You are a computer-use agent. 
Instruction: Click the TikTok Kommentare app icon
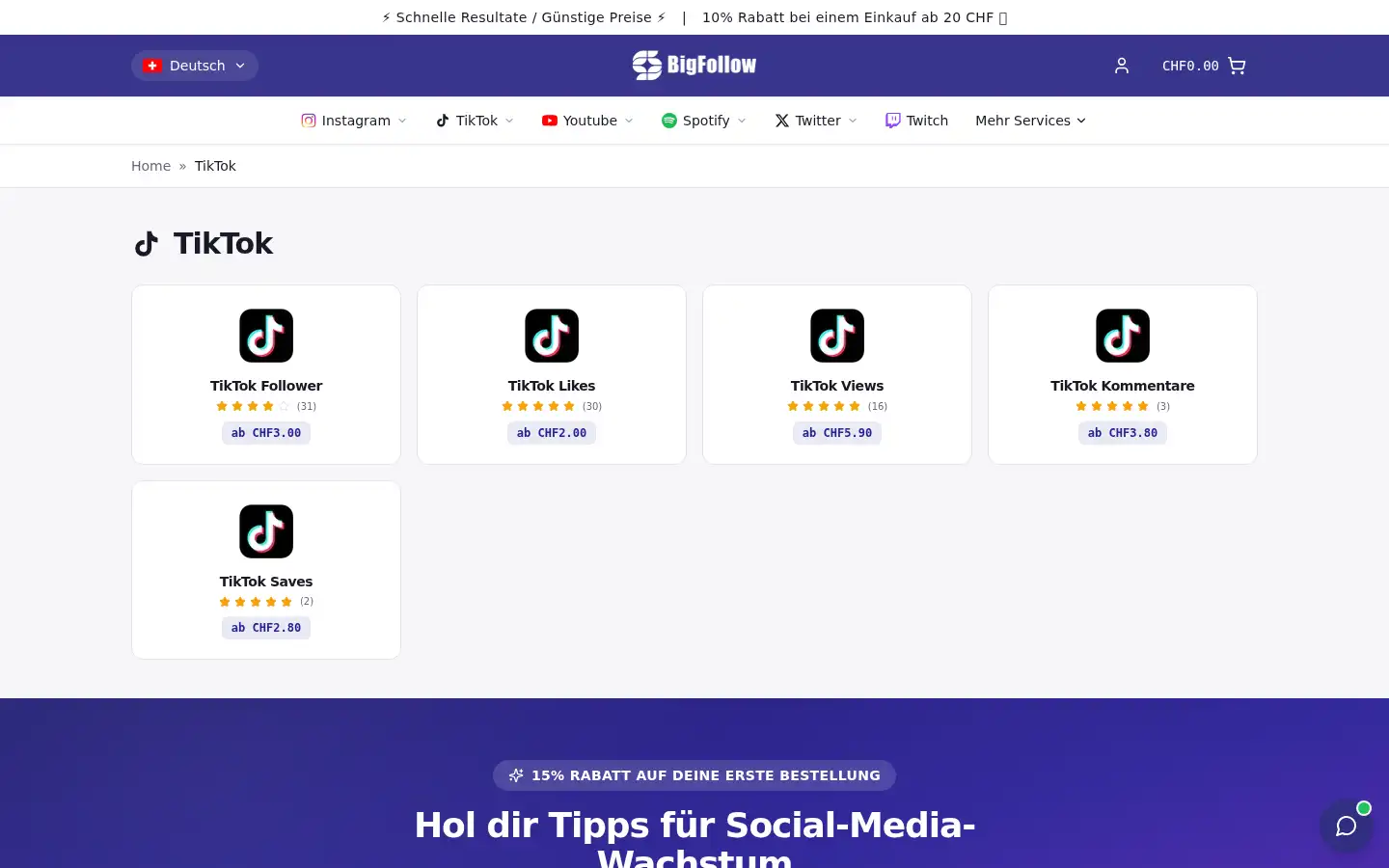1123,336
